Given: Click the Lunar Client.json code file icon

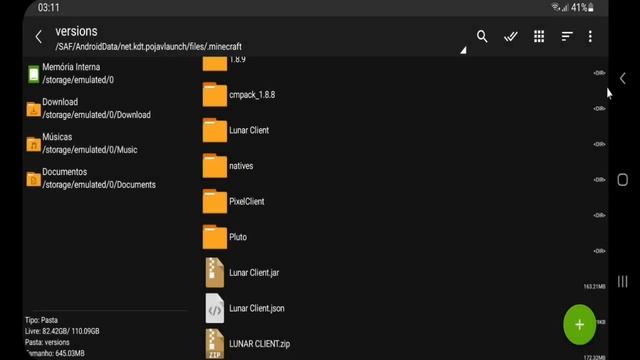Looking at the screenshot, I should coord(215,308).
